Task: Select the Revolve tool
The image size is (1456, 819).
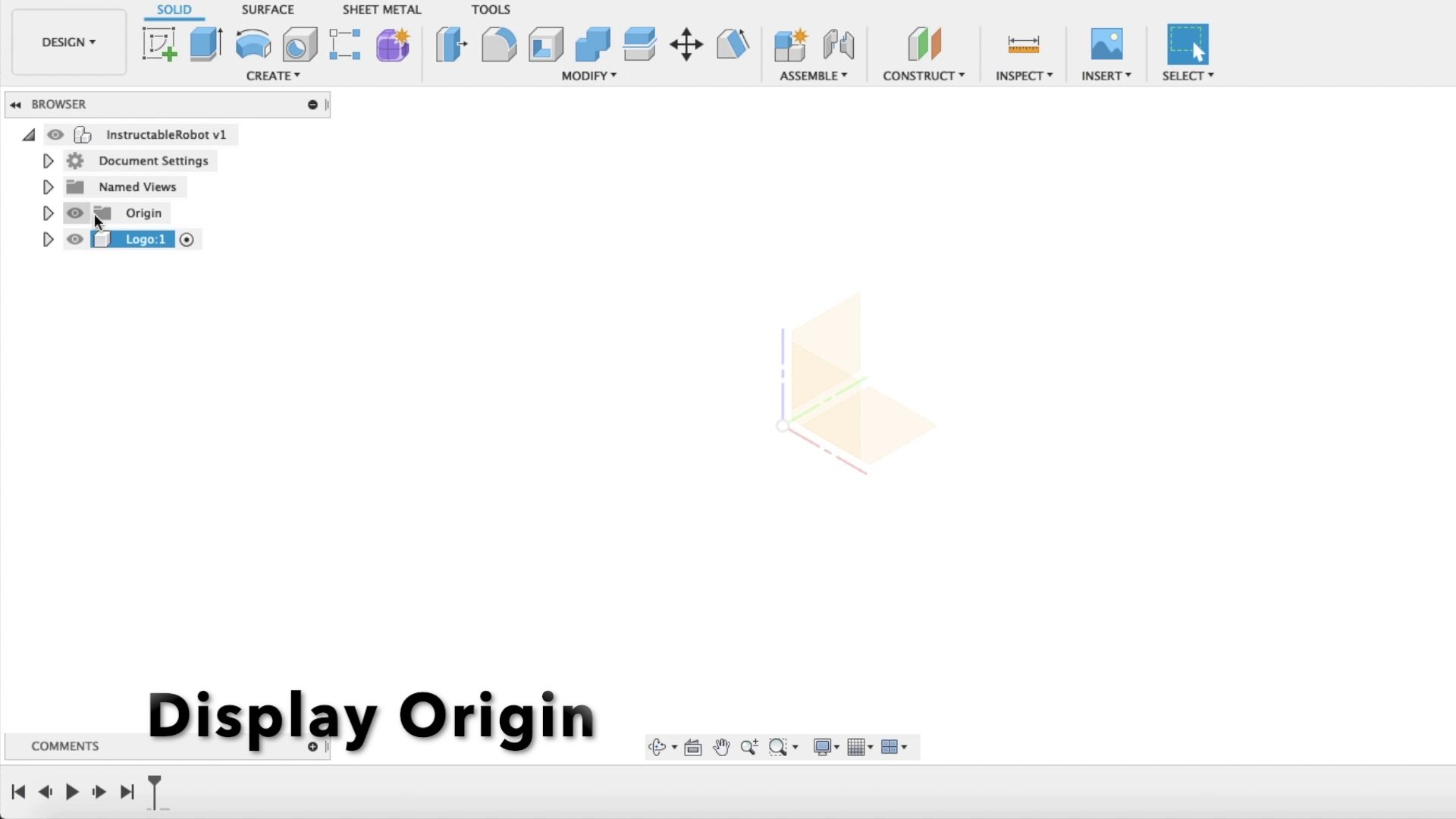Action: [253, 44]
